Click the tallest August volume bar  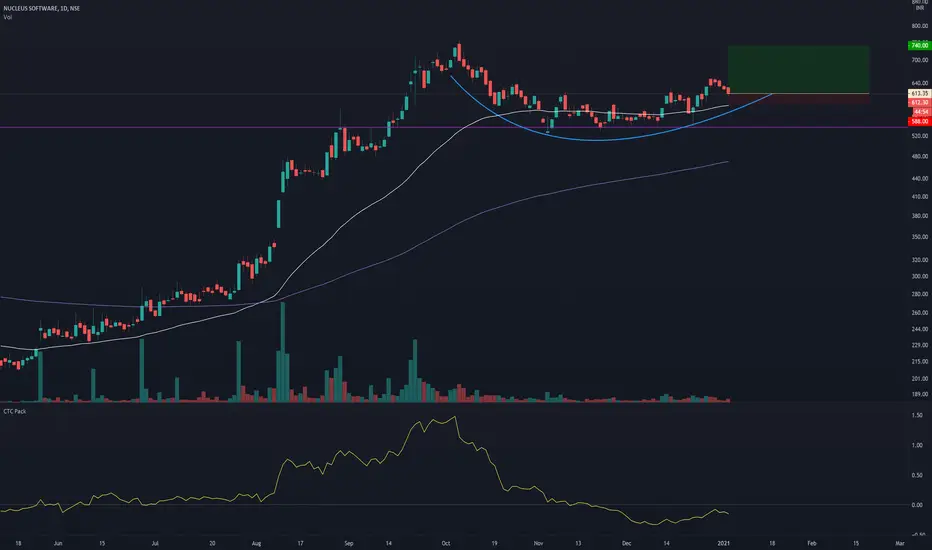point(283,352)
